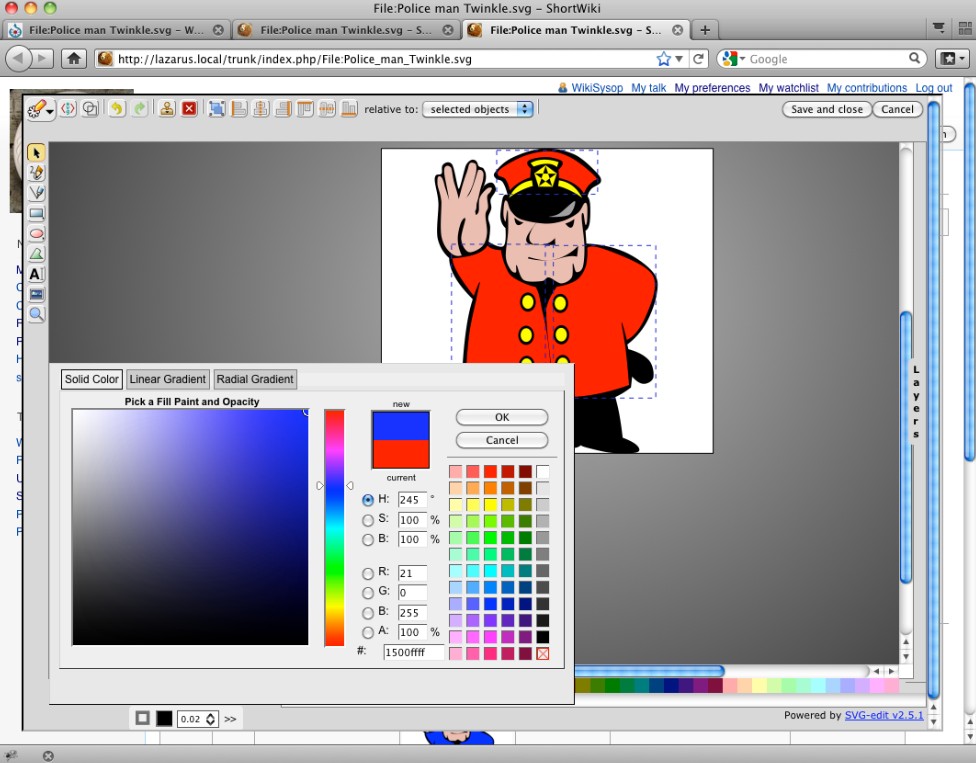Choose the Path polygon tool
Image resolution: width=976 pixels, height=763 pixels.
click(36, 254)
